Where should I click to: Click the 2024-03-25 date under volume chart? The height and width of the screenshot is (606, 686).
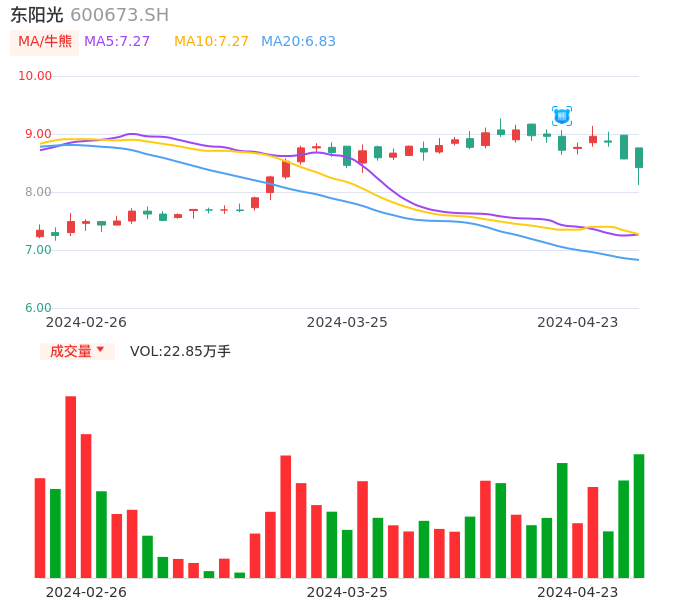click(347, 592)
